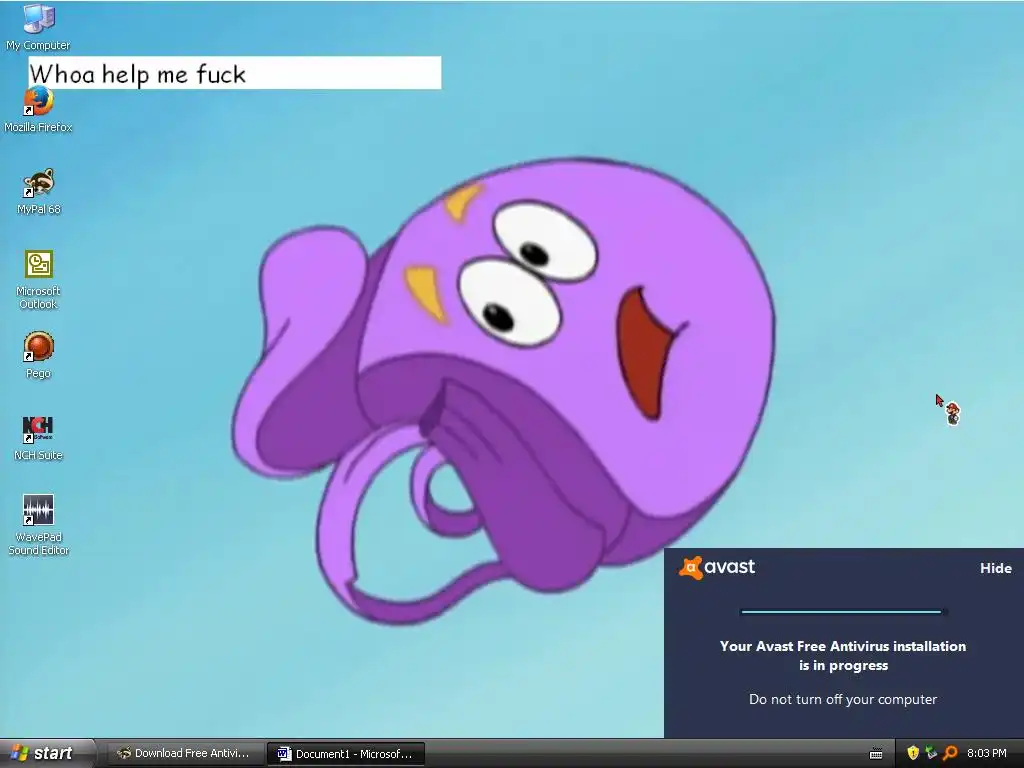
Task: Select the Mozilla Firefox desktop shortcut
Action: 38,110
